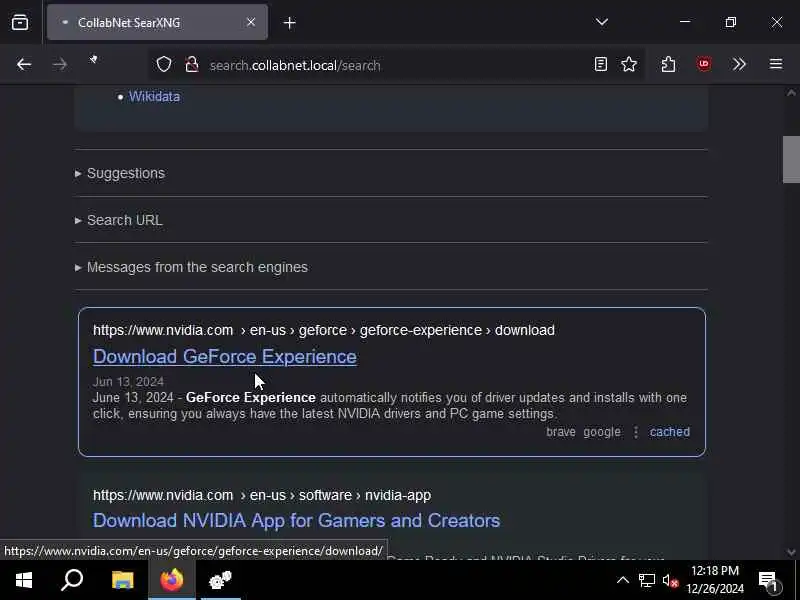The width and height of the screenshot is (800, 600).
Task: Open the uBlock Origin extension icon
Action: click(x=704, y=64)
